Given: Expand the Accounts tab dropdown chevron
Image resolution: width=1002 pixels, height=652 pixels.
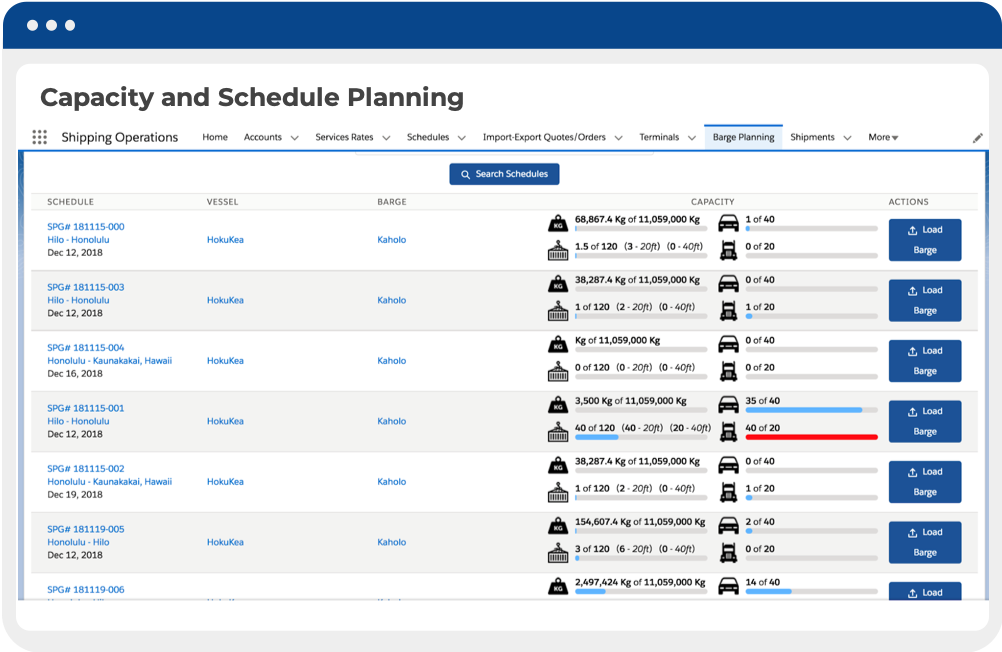Looking at the screenshot, I should tap(295, 138).
